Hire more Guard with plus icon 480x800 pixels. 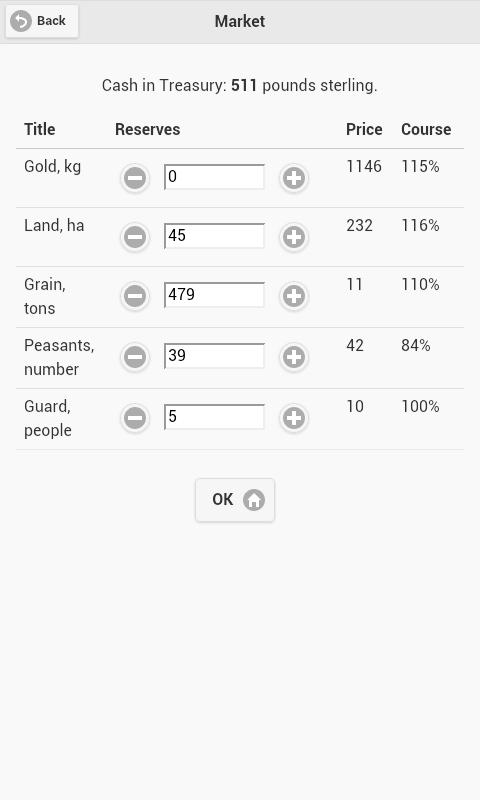294,418
